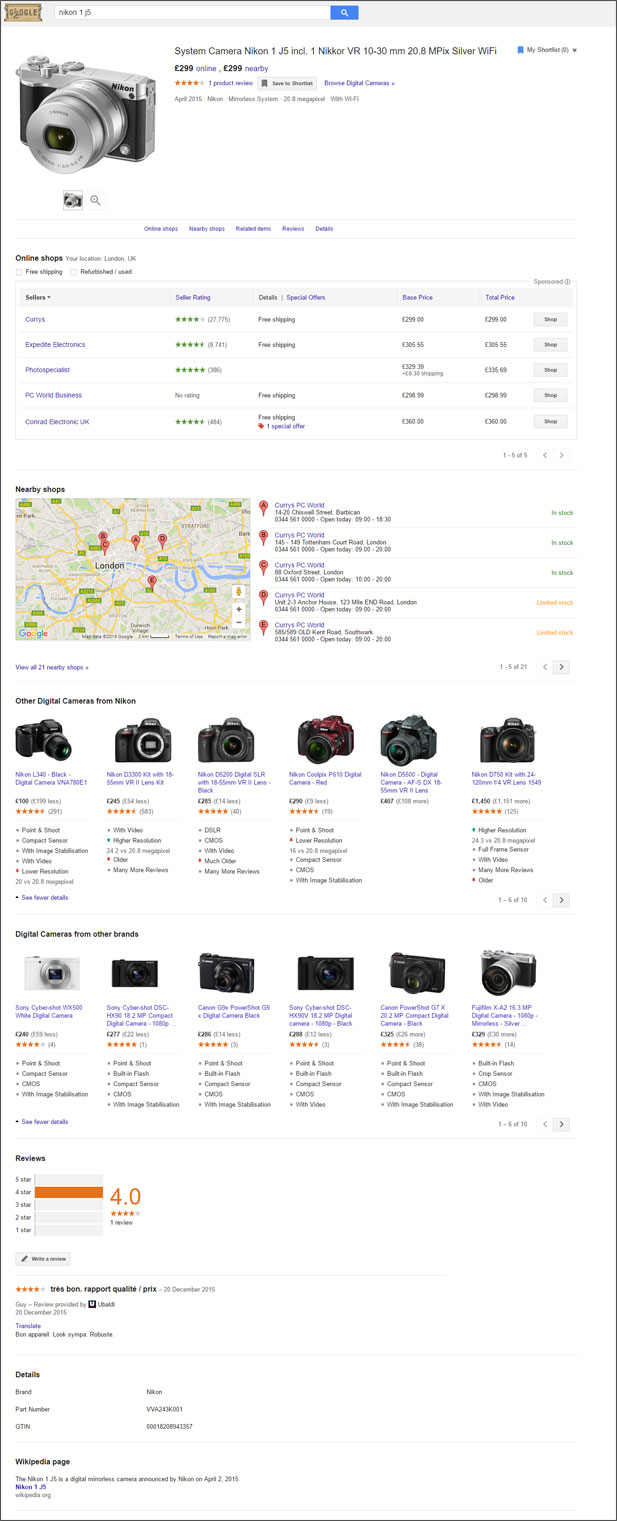Click the Sponsored info icon
The width and height of the screenshot is (617, 1521).
tap(567, 282)
